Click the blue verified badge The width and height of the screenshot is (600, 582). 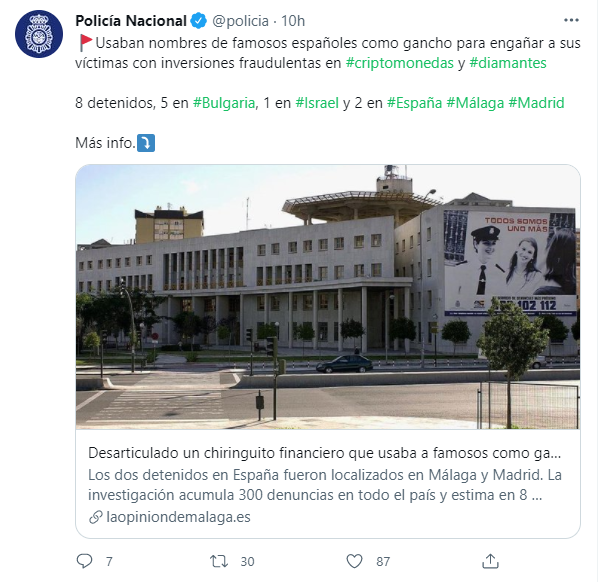(199, 21)
